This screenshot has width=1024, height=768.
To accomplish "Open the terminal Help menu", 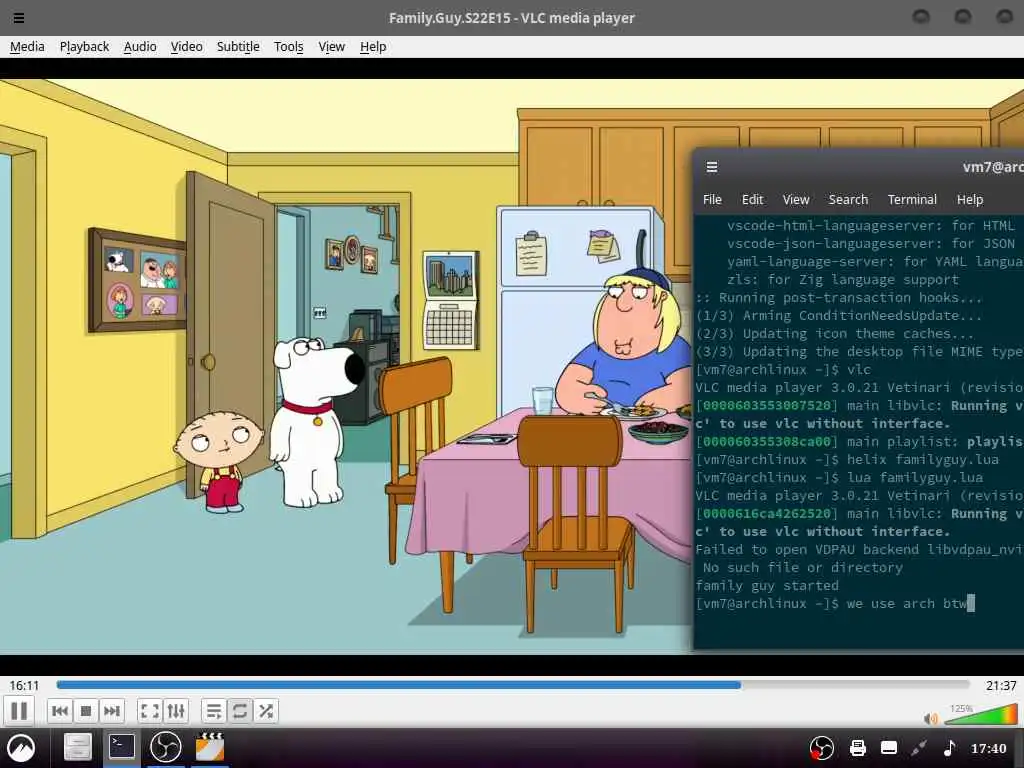I will tap(970, 199).
